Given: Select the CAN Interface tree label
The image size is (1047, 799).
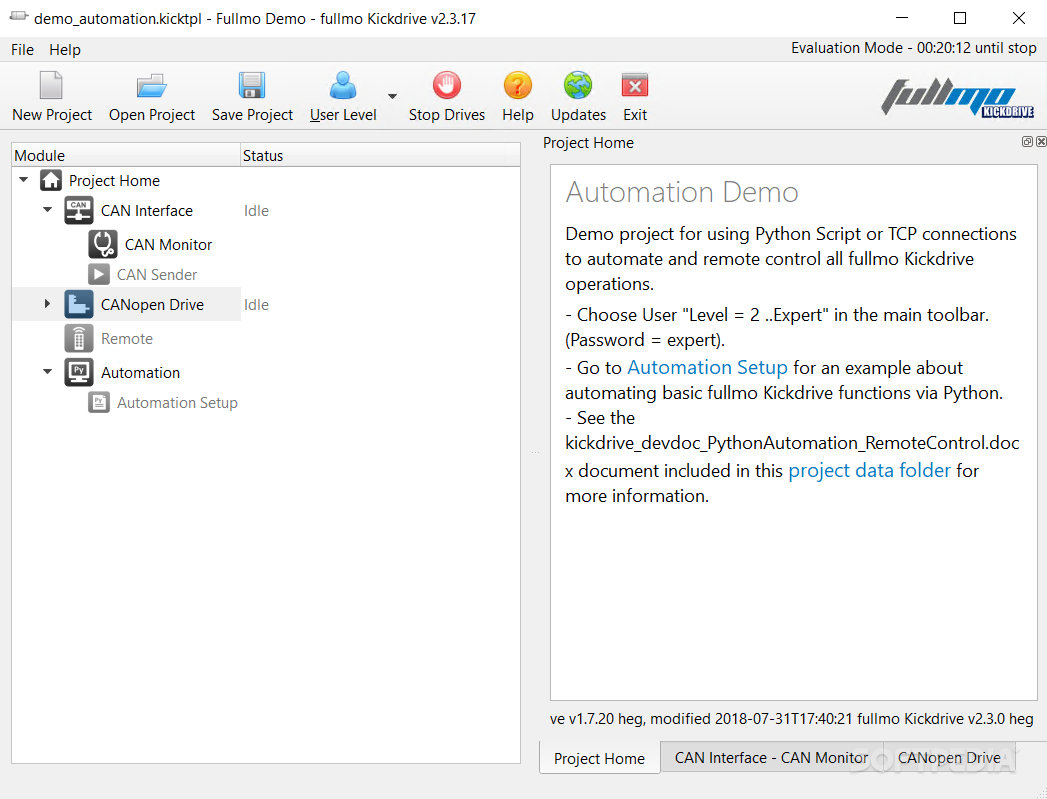Looking at the screenshot, I should pos(147,210).
